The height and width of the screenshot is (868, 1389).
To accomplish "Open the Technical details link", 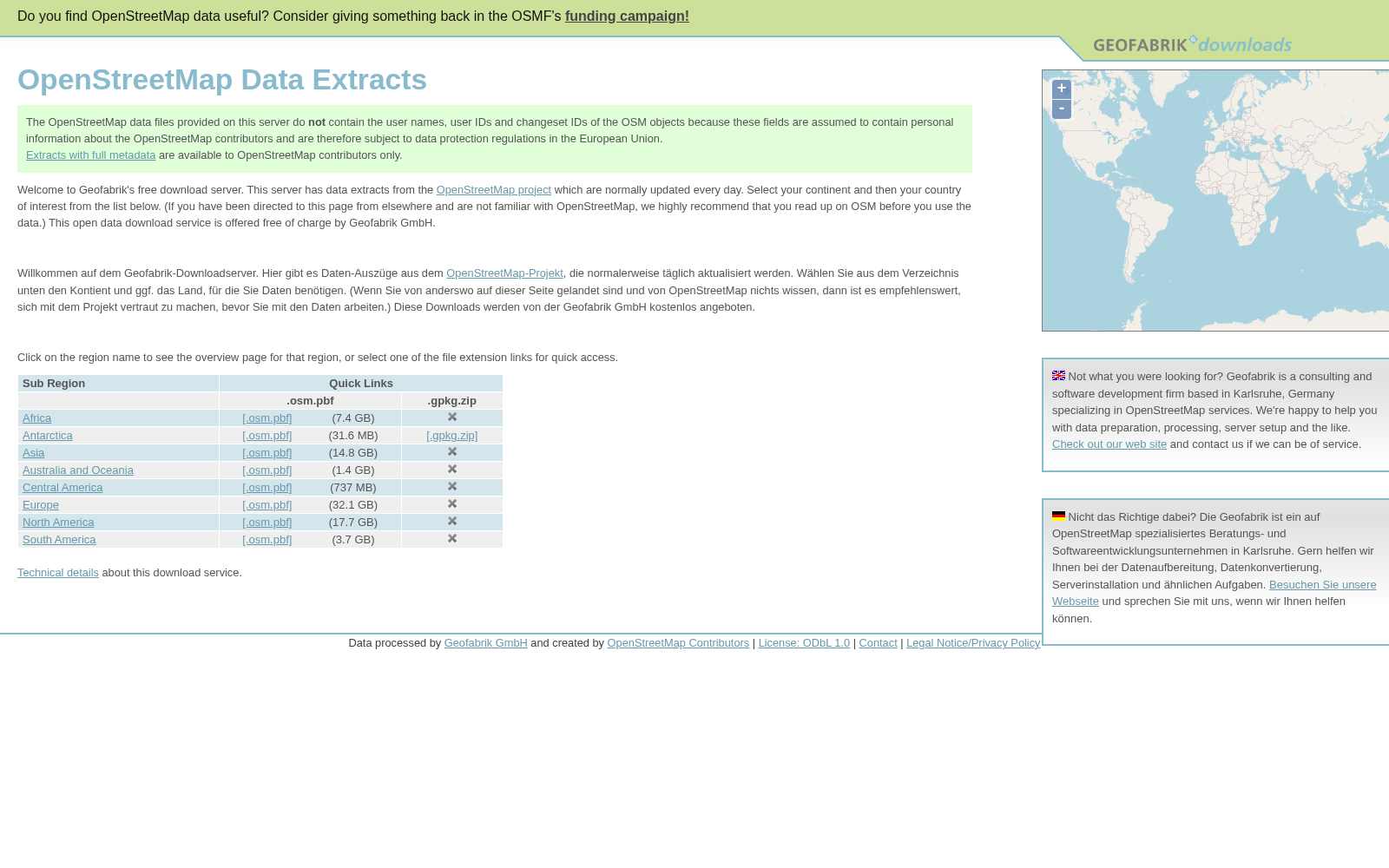I will 58,573.
